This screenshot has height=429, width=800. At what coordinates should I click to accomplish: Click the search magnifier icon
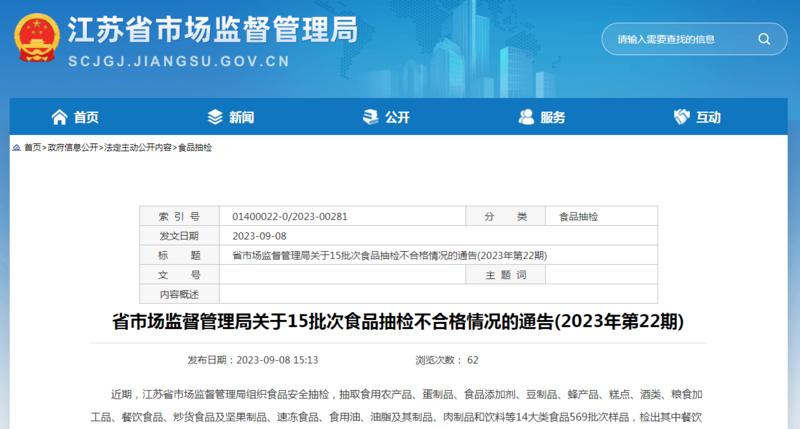point(764,39)
